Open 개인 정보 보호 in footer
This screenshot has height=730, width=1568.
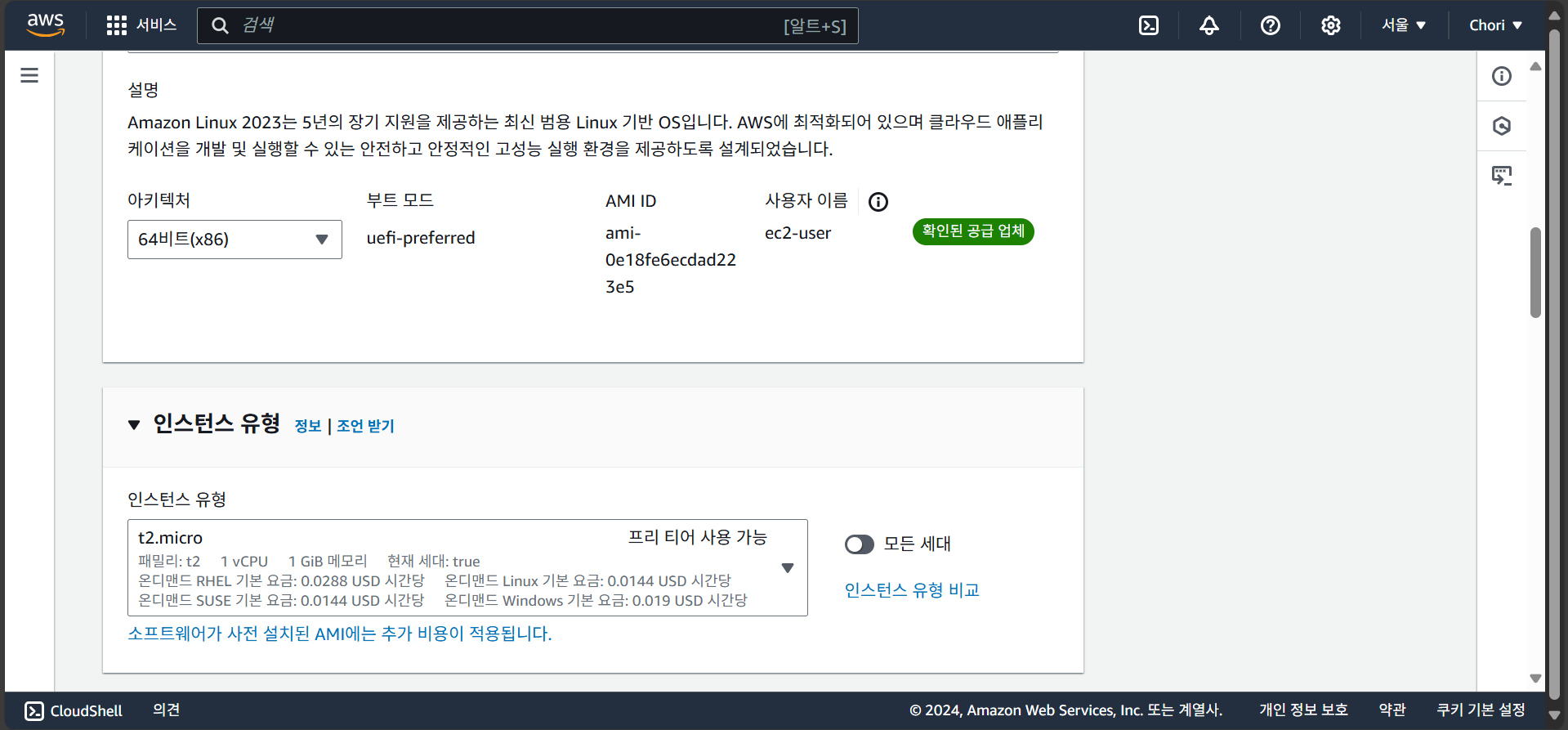[1303, 710]
